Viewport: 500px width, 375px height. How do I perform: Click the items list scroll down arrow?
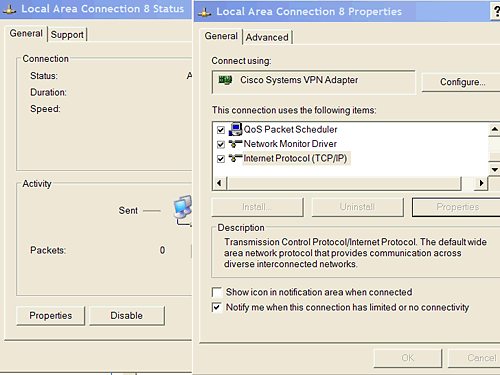(495, 170)
